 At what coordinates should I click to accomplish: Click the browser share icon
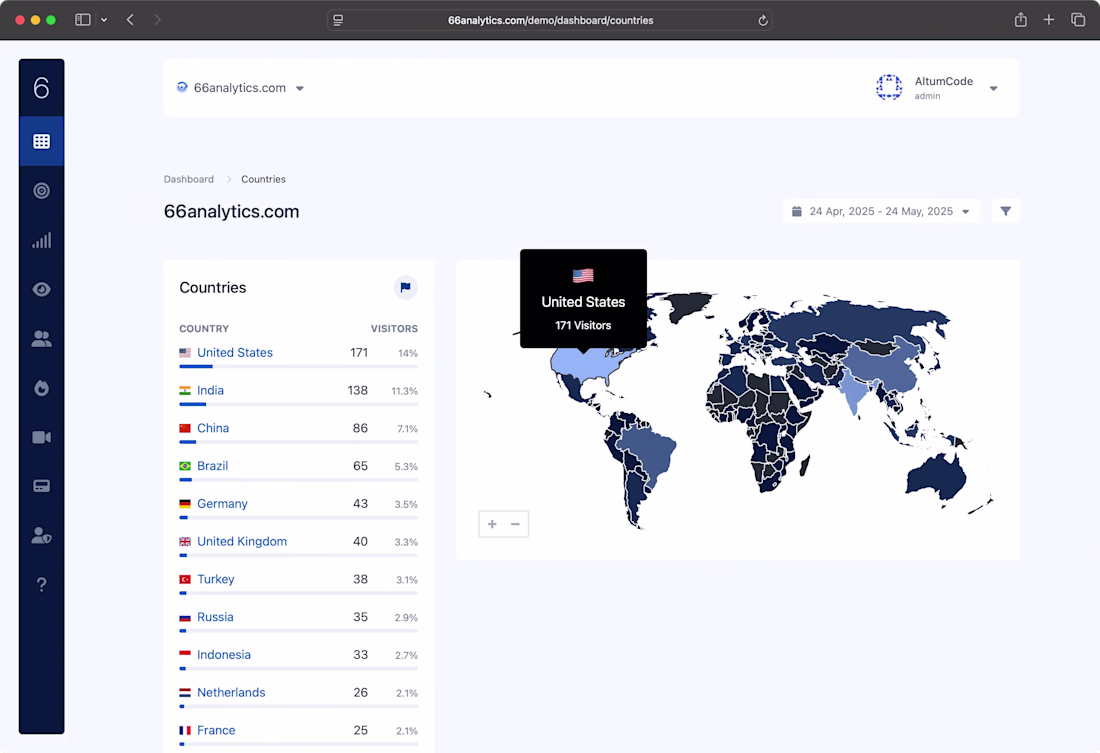(x=1021, y=20)
